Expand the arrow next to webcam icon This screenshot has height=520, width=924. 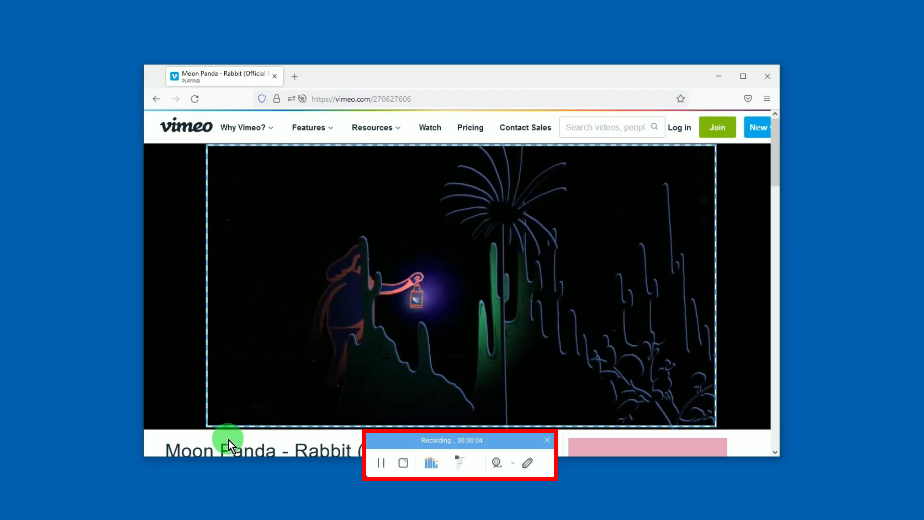coord(513,463)
